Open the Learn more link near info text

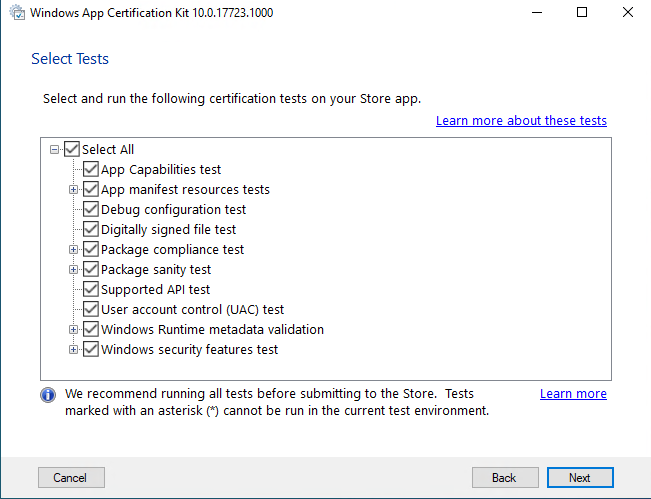click(x=573, y=394)
